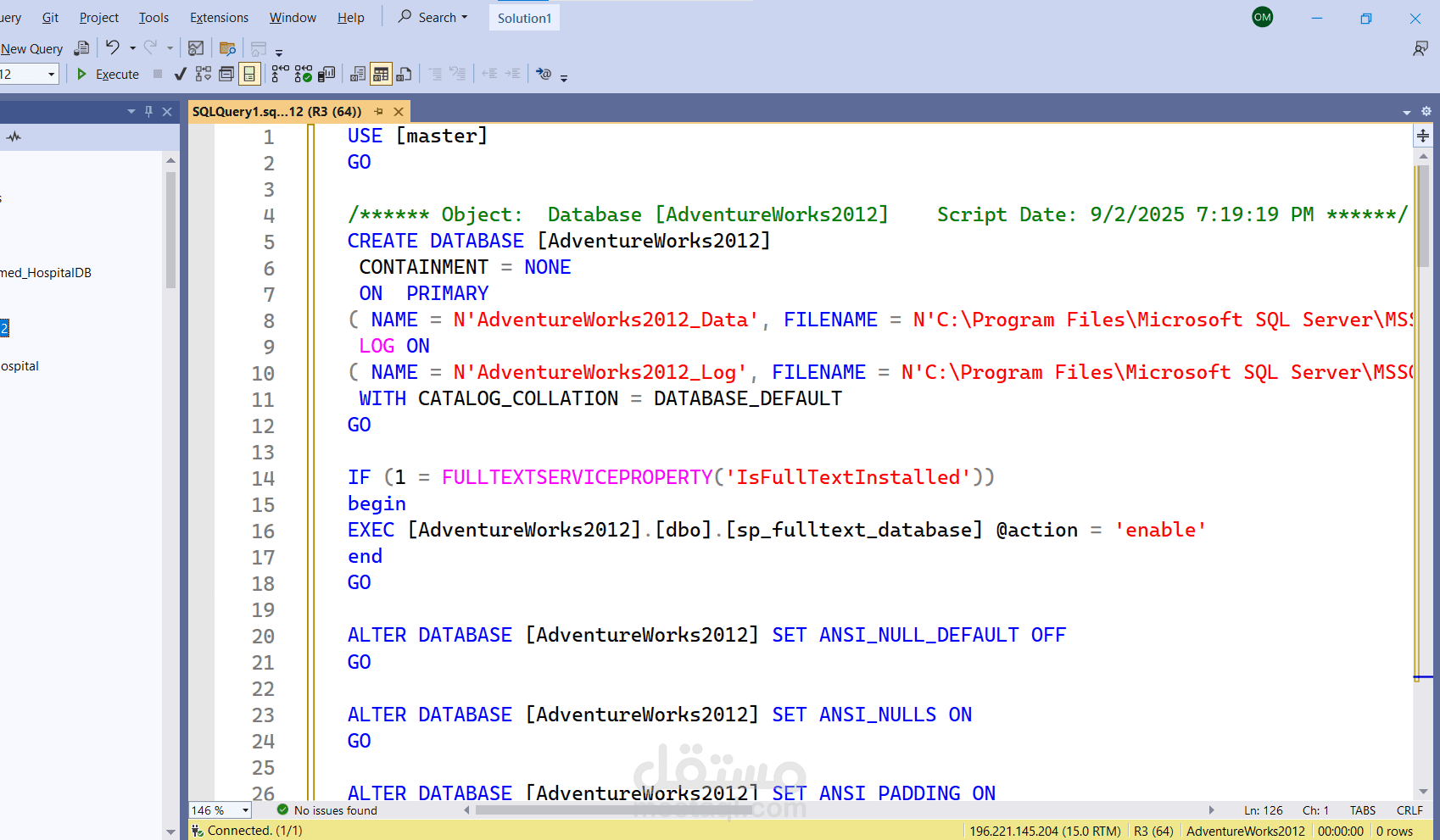The height and width of the screenshot is (840, 1440).
Task: Toggle Include Live Query Statistics
Action: pos(304,74)
